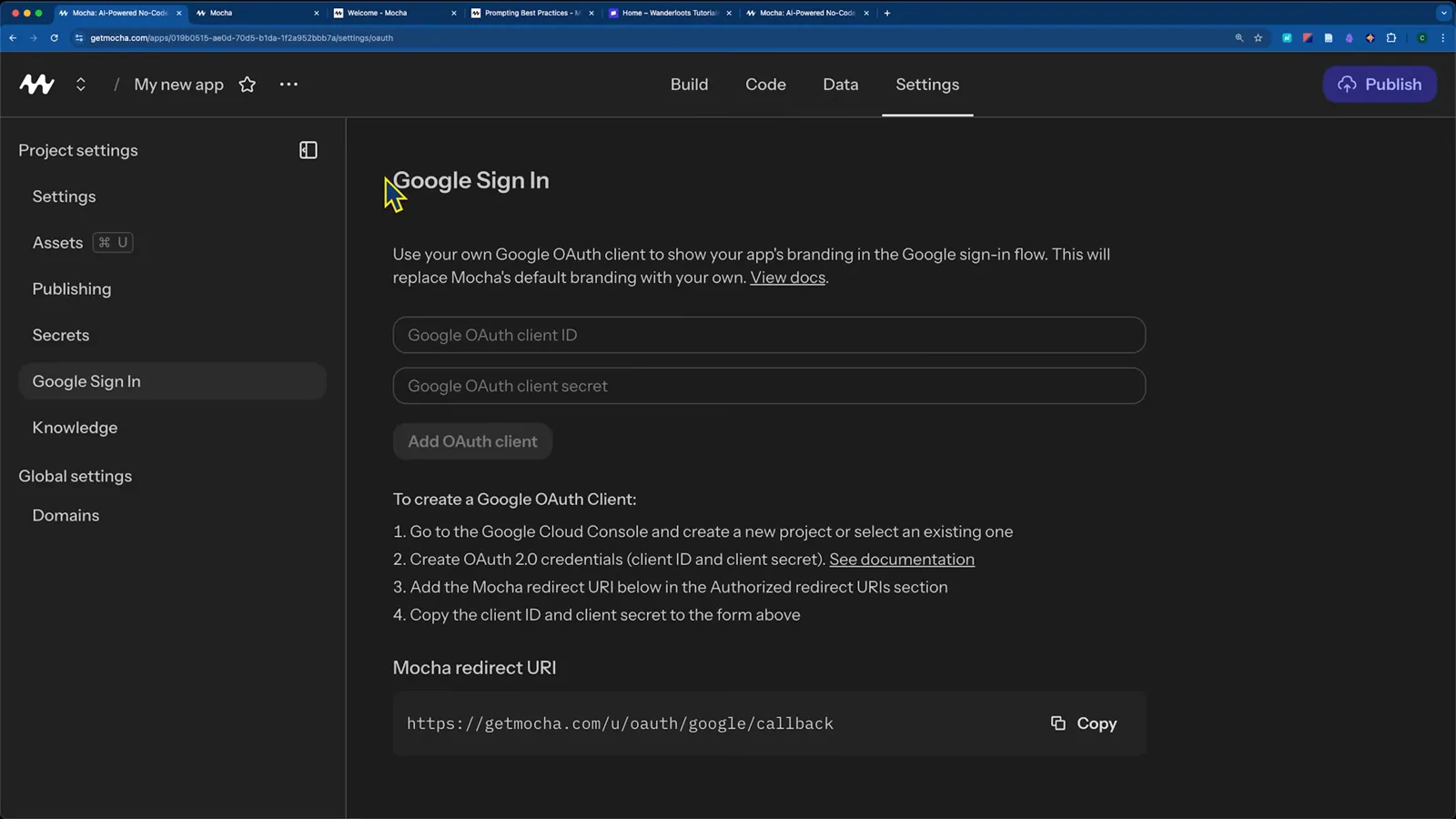Open the See documentation link
Image resolution: width=1456 pixels, height=819 pixels.
pos(902,560)
